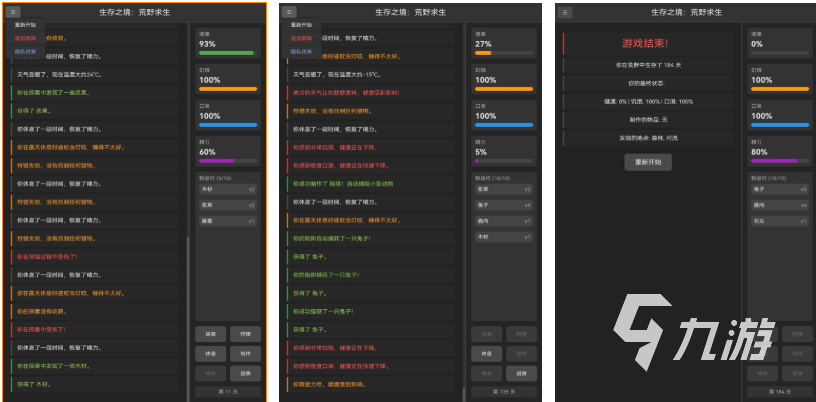Click green log entry 你成功猎获了一只兔子!
This screenshot has width=816, height=402.
[371, 311]
